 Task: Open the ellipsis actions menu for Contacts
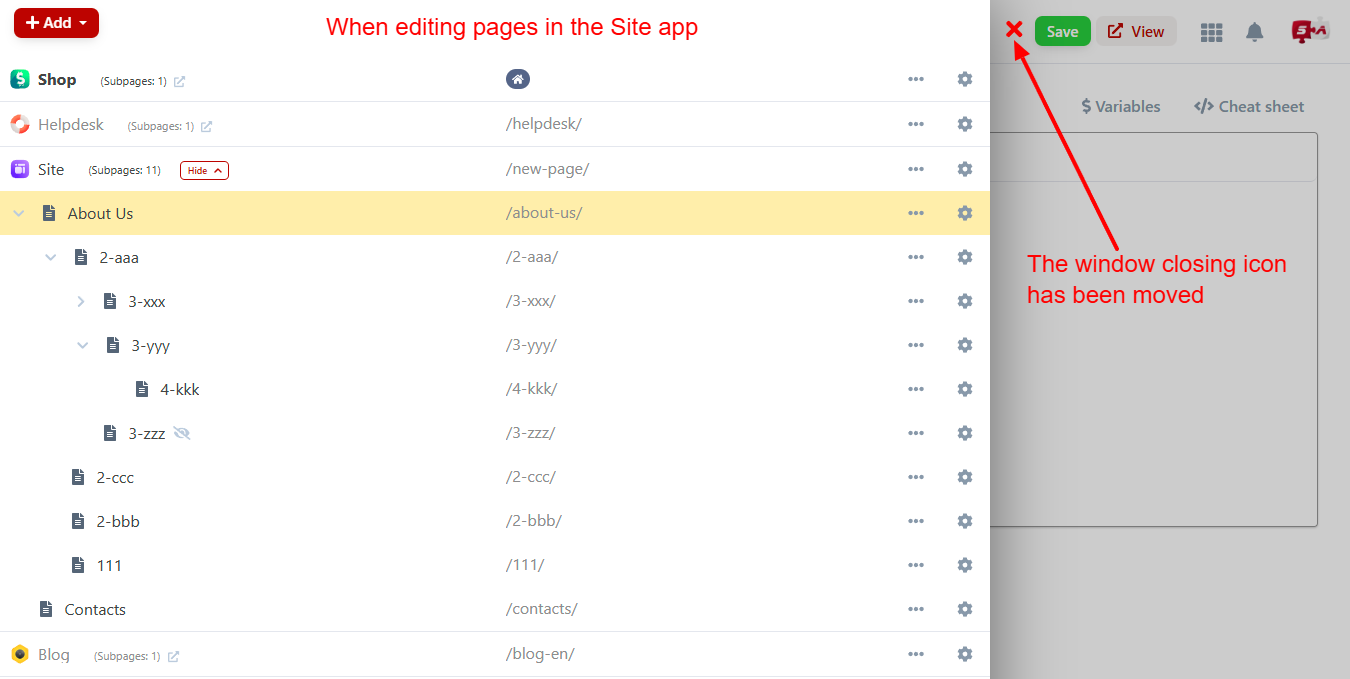coord(915,609)
